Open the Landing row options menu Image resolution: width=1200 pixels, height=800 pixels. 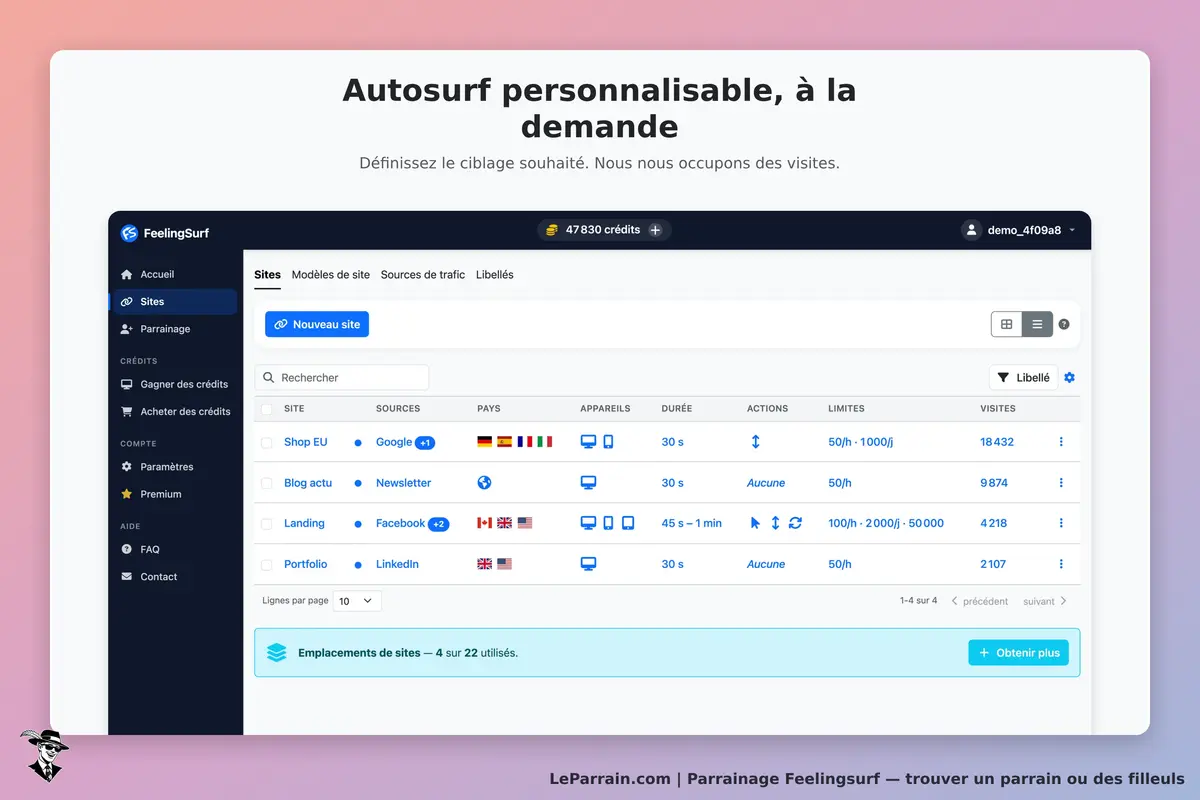[x=1061, y=523]
